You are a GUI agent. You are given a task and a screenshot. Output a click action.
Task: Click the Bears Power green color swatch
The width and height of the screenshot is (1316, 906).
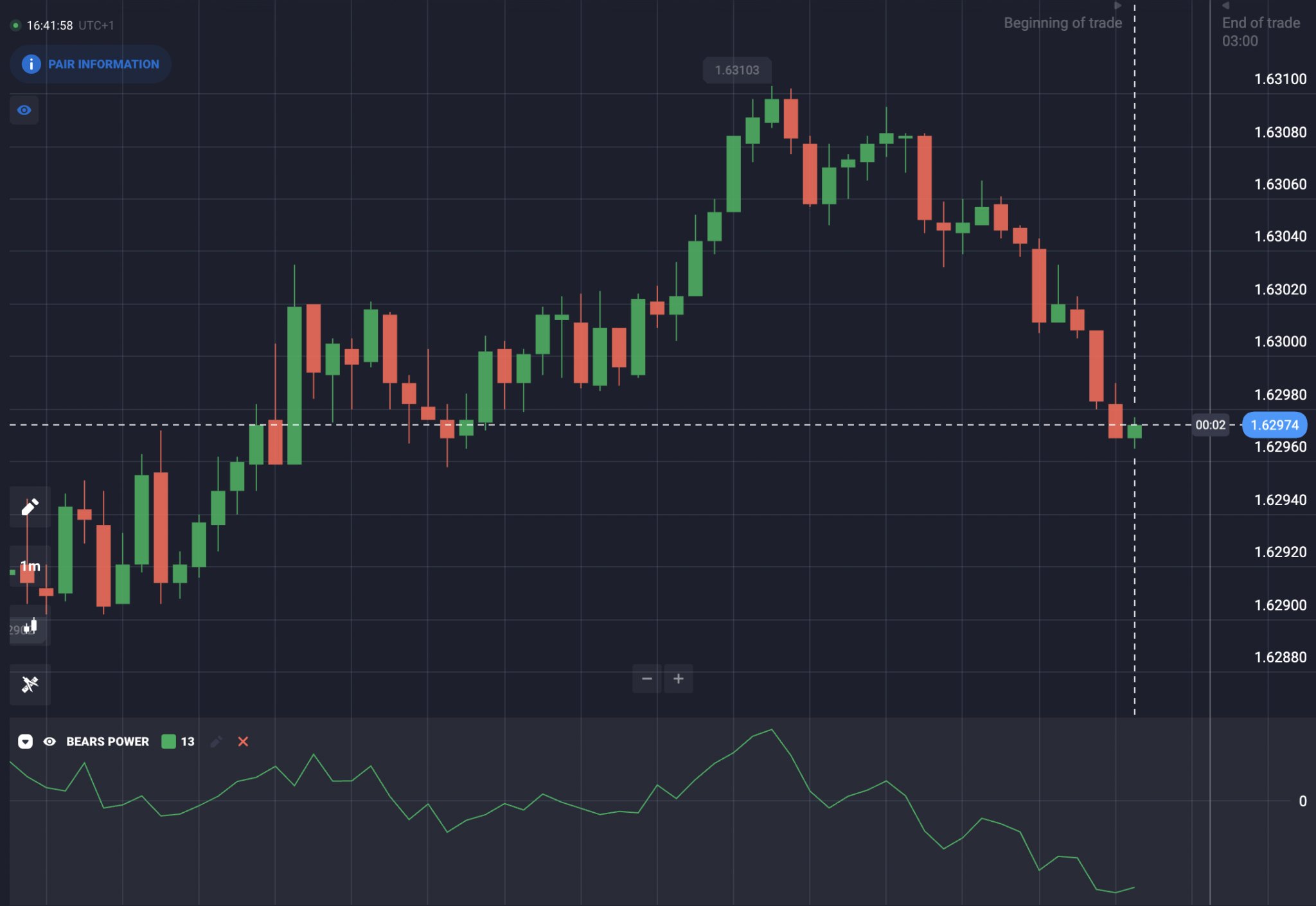pos(168,742)
